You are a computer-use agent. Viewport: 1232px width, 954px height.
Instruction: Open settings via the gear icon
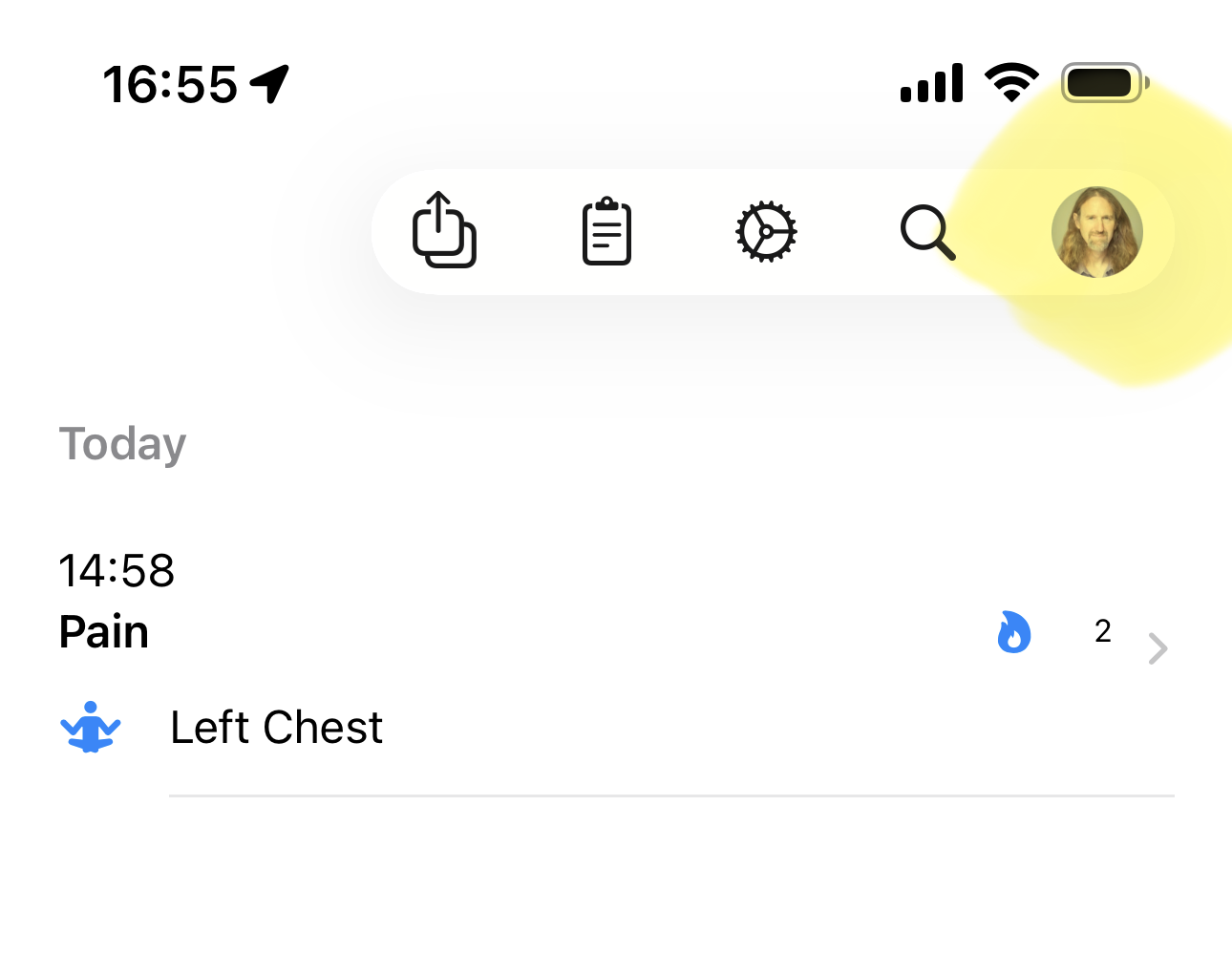766,231
